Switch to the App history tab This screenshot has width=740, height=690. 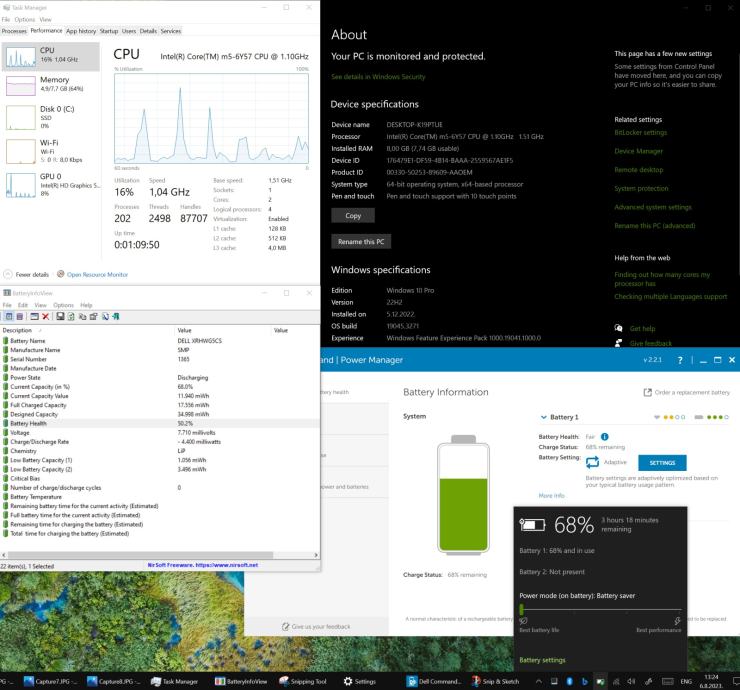coord(81,31)
